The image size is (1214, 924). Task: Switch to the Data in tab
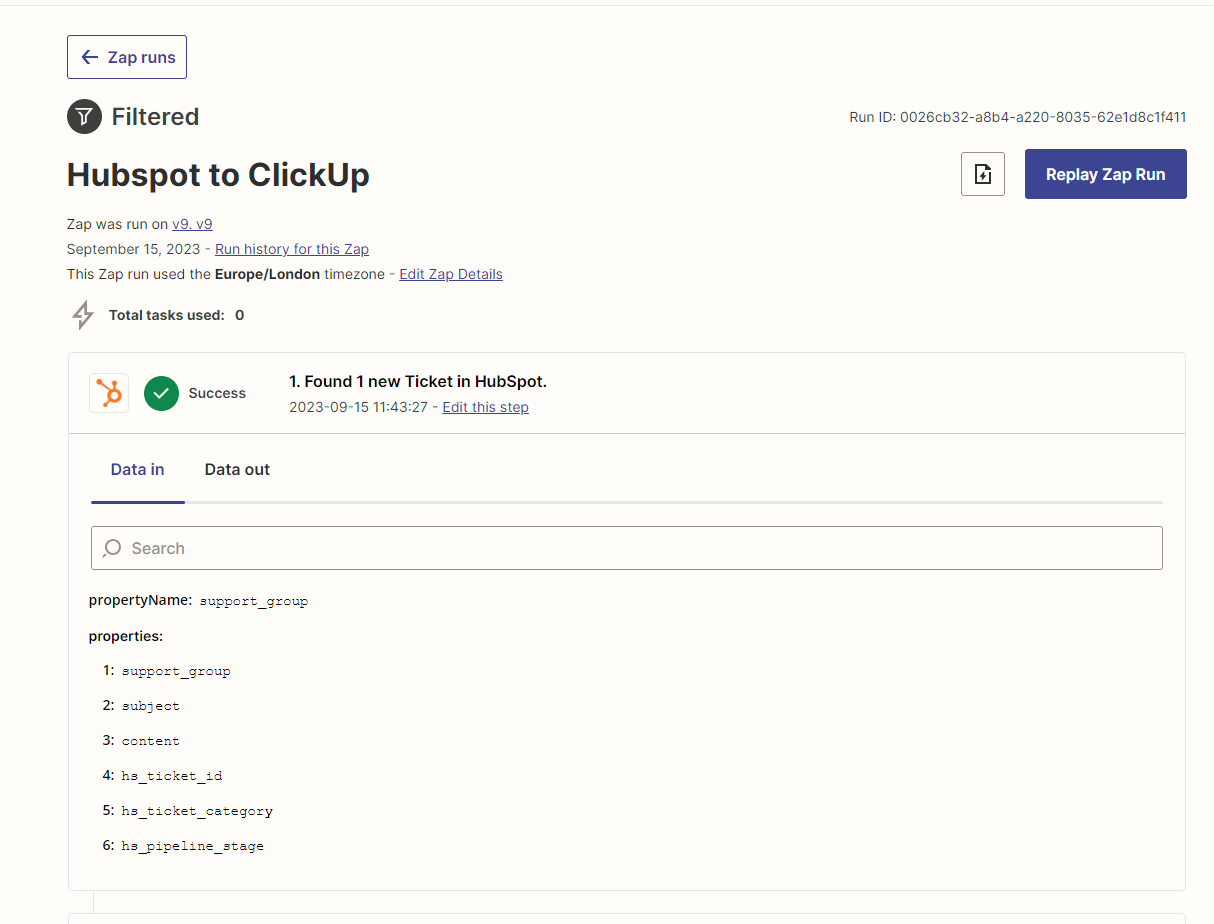[x=137, y=469]
